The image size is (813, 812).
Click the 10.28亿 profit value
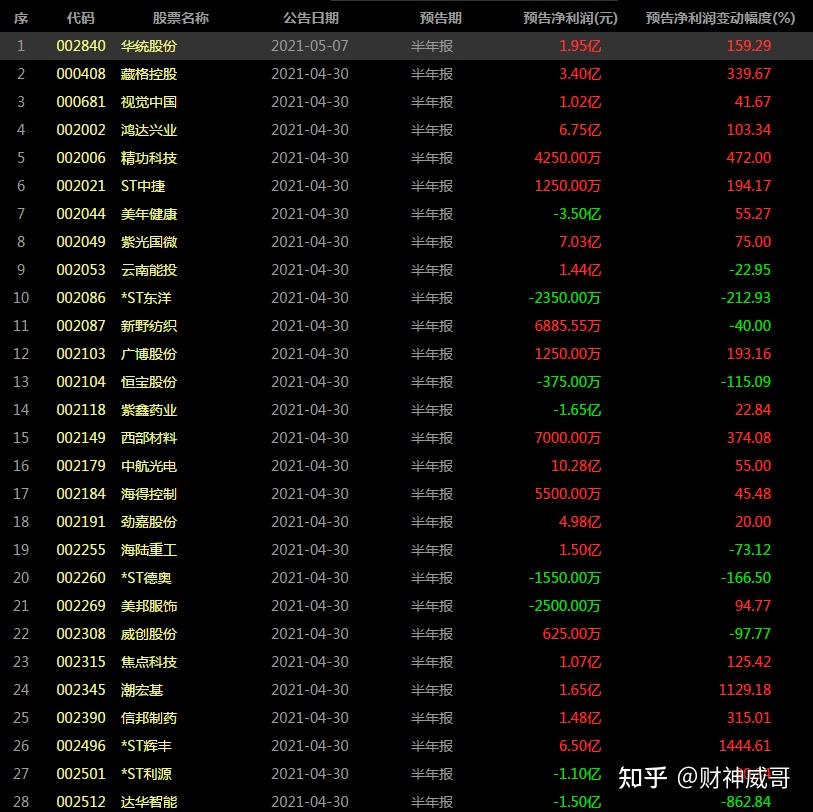576,466
